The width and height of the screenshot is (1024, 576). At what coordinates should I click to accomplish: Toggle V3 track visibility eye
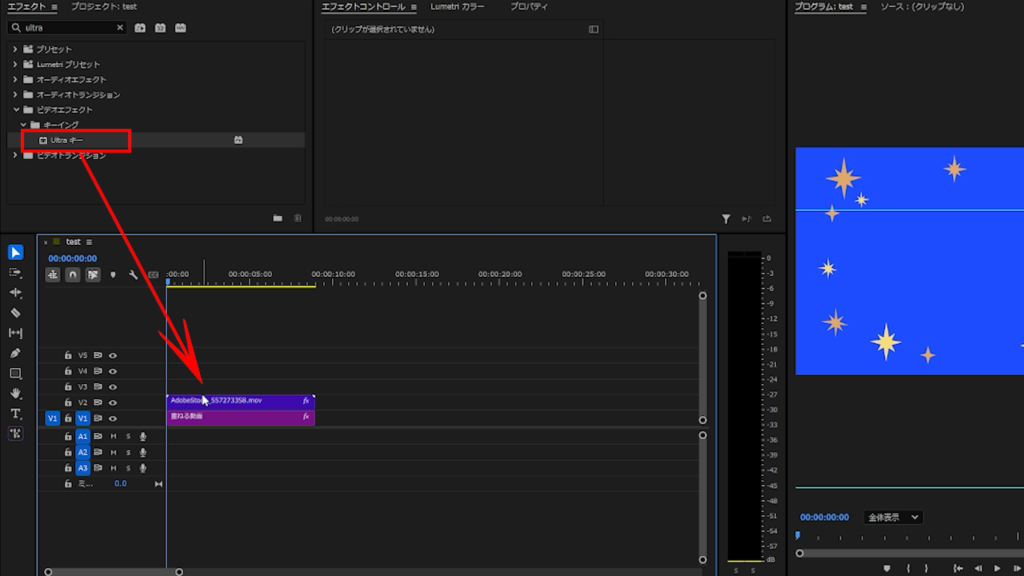click(x=112, y=387)
